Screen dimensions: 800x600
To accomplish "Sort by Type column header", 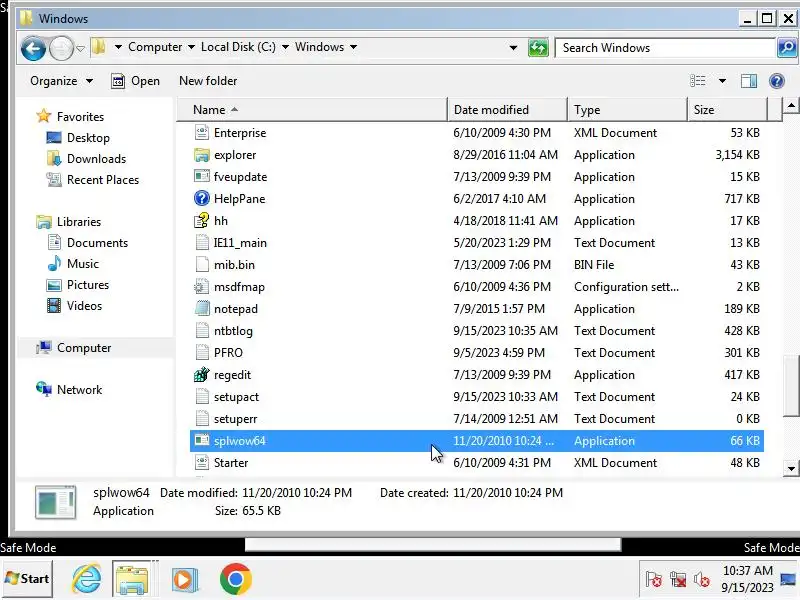I will coord(627,110).
